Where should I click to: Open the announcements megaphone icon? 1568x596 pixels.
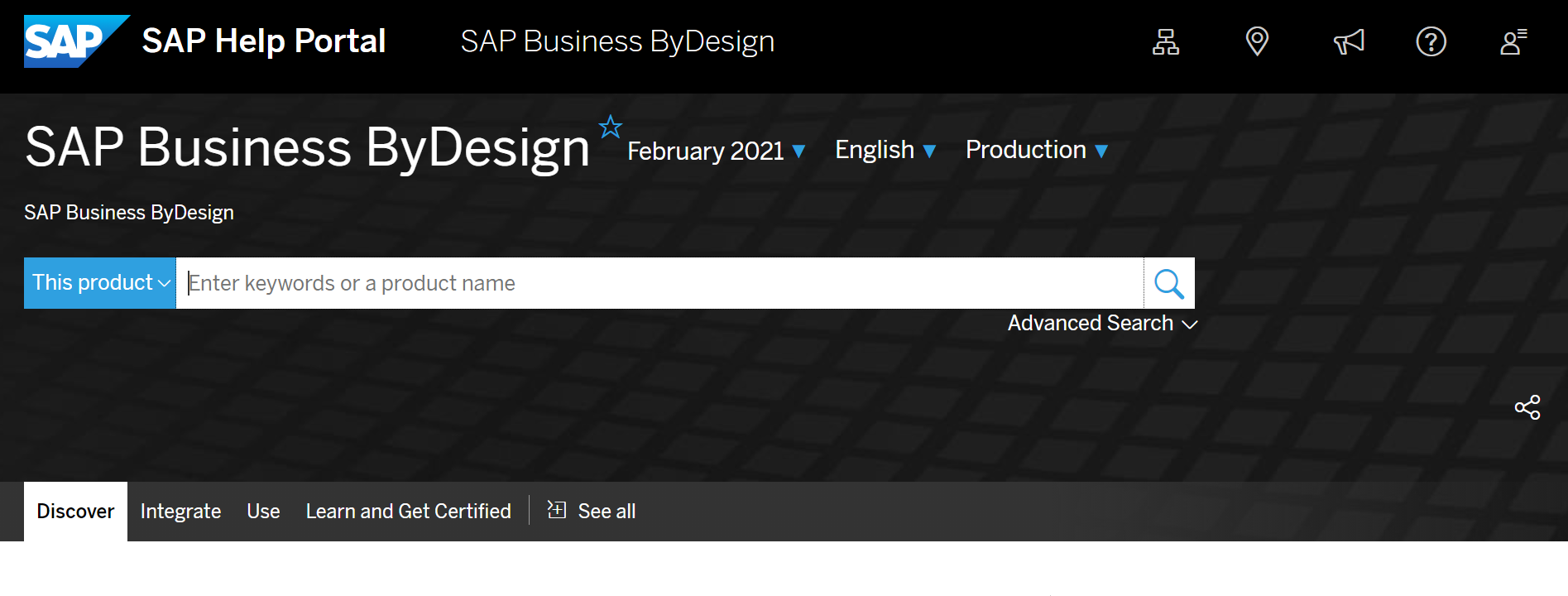click(1349, 41)
